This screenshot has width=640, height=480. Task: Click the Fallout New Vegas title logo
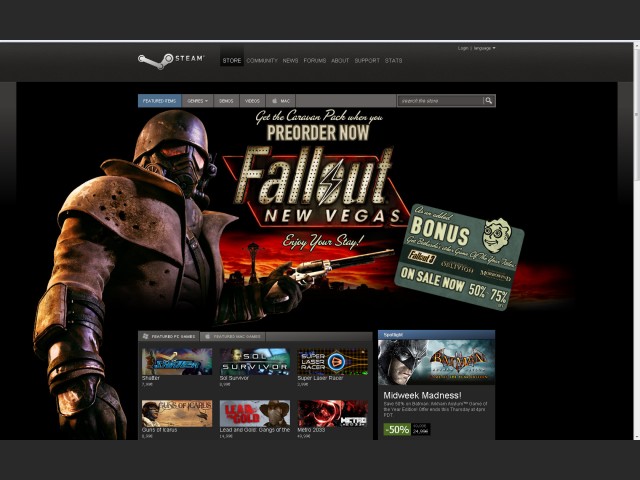click(x=316, y=187)
